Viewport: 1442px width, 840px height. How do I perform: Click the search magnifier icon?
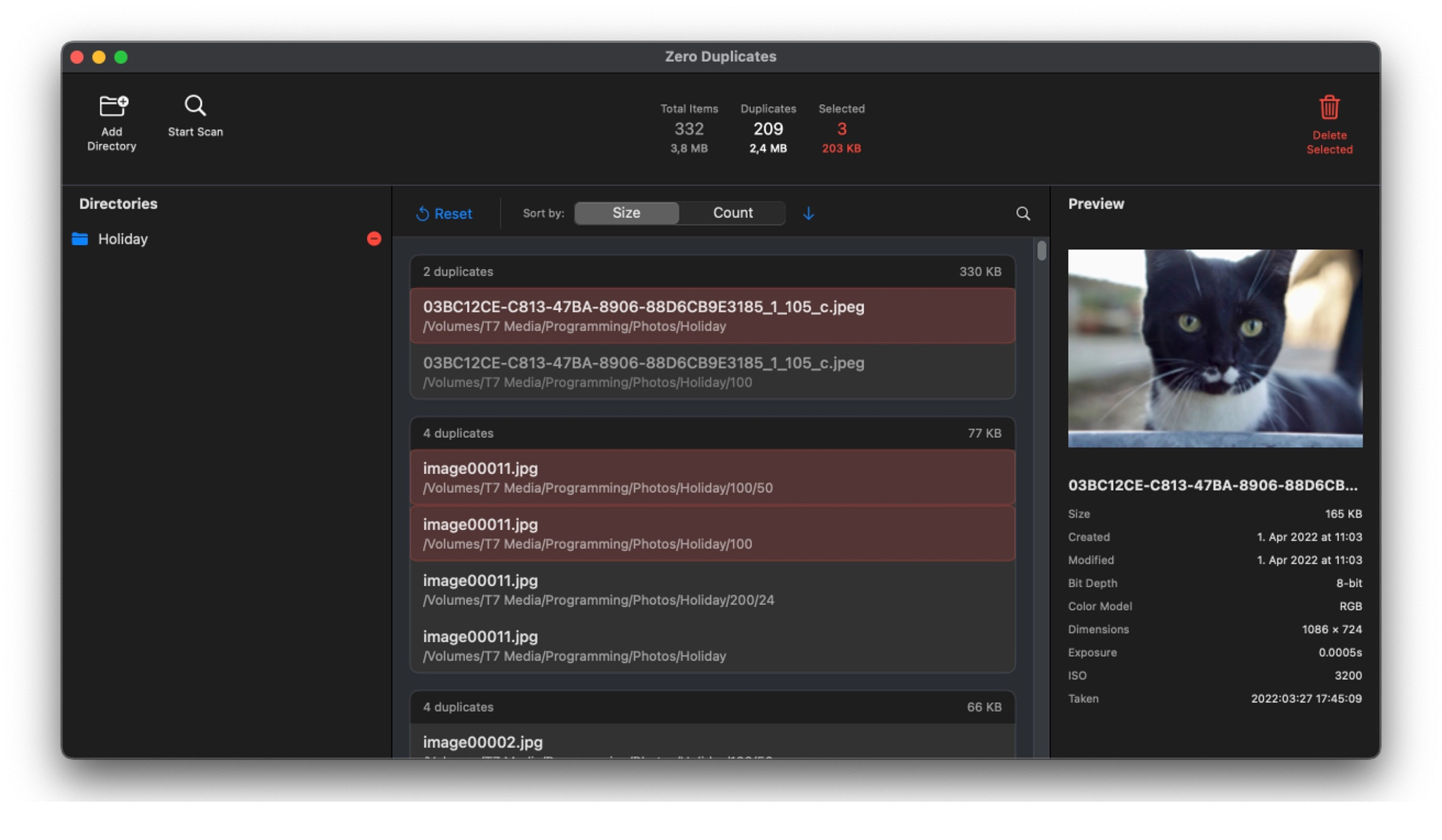pos(1023,213)
